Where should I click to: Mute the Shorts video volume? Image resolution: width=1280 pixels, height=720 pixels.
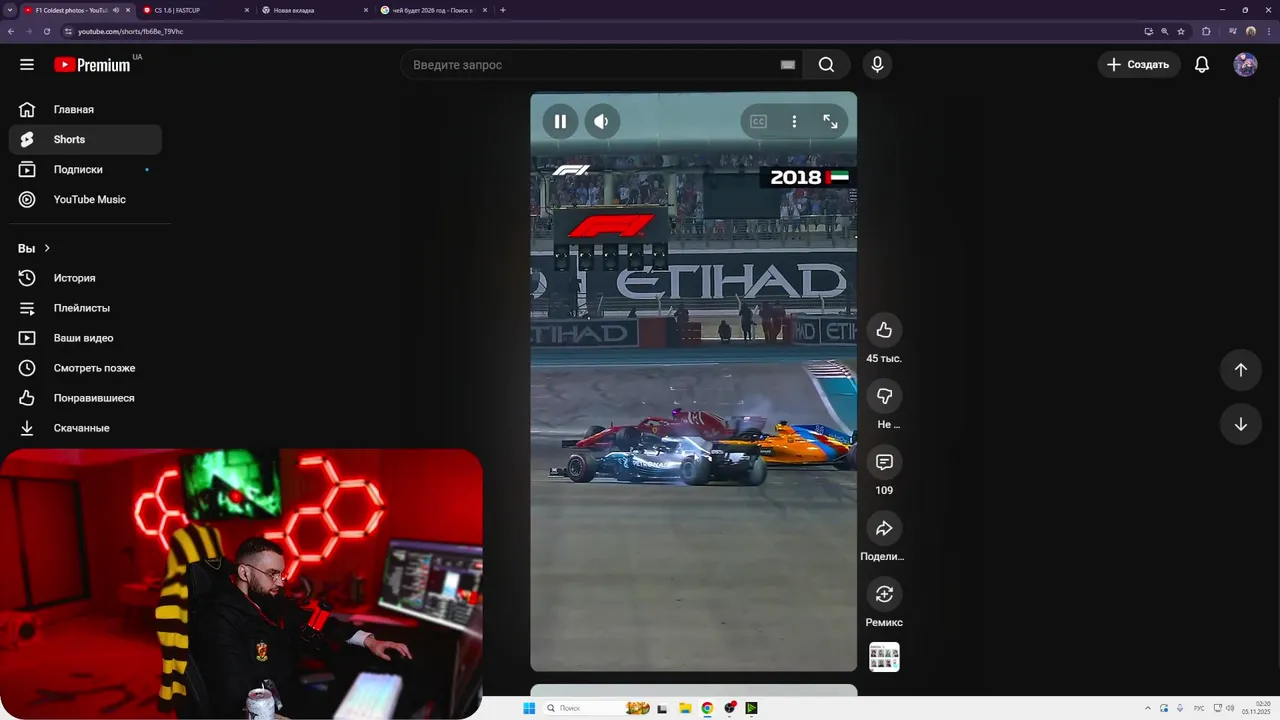pos(601,121)
